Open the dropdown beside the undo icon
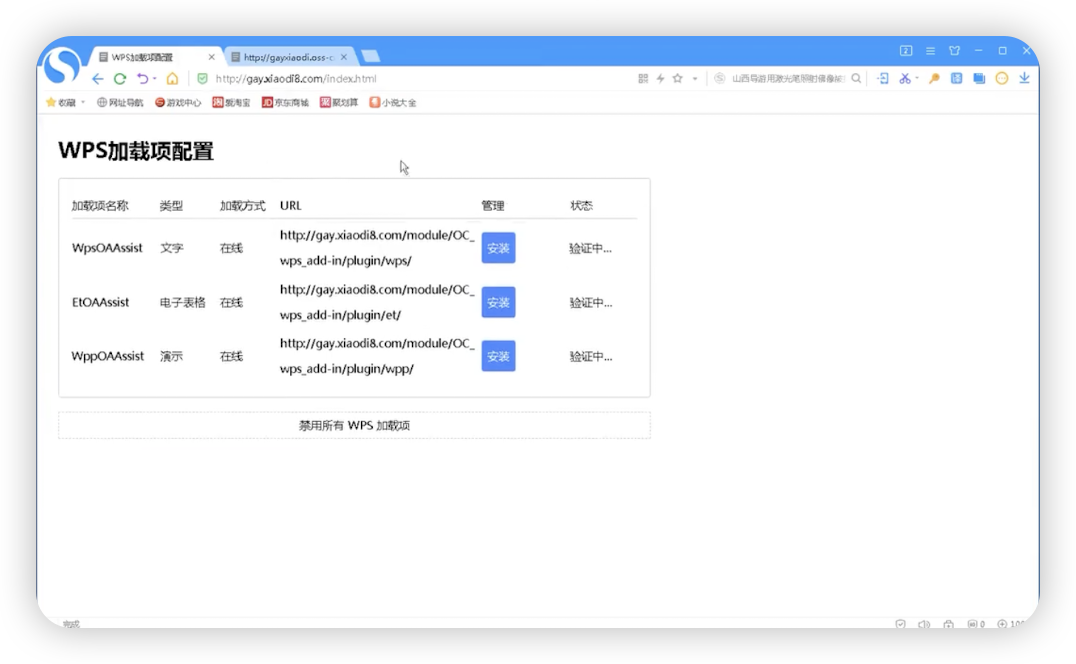Viewport: 1076px width, 664px height. click(x=154, y=79)
